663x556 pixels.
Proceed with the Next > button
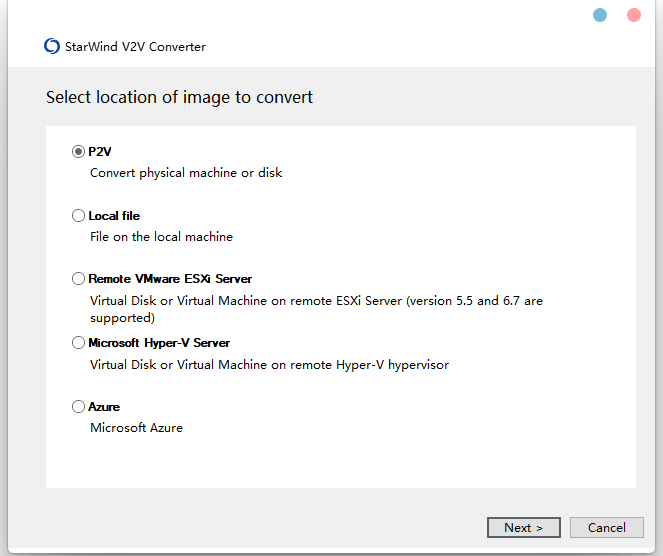[x=523, y=527]
